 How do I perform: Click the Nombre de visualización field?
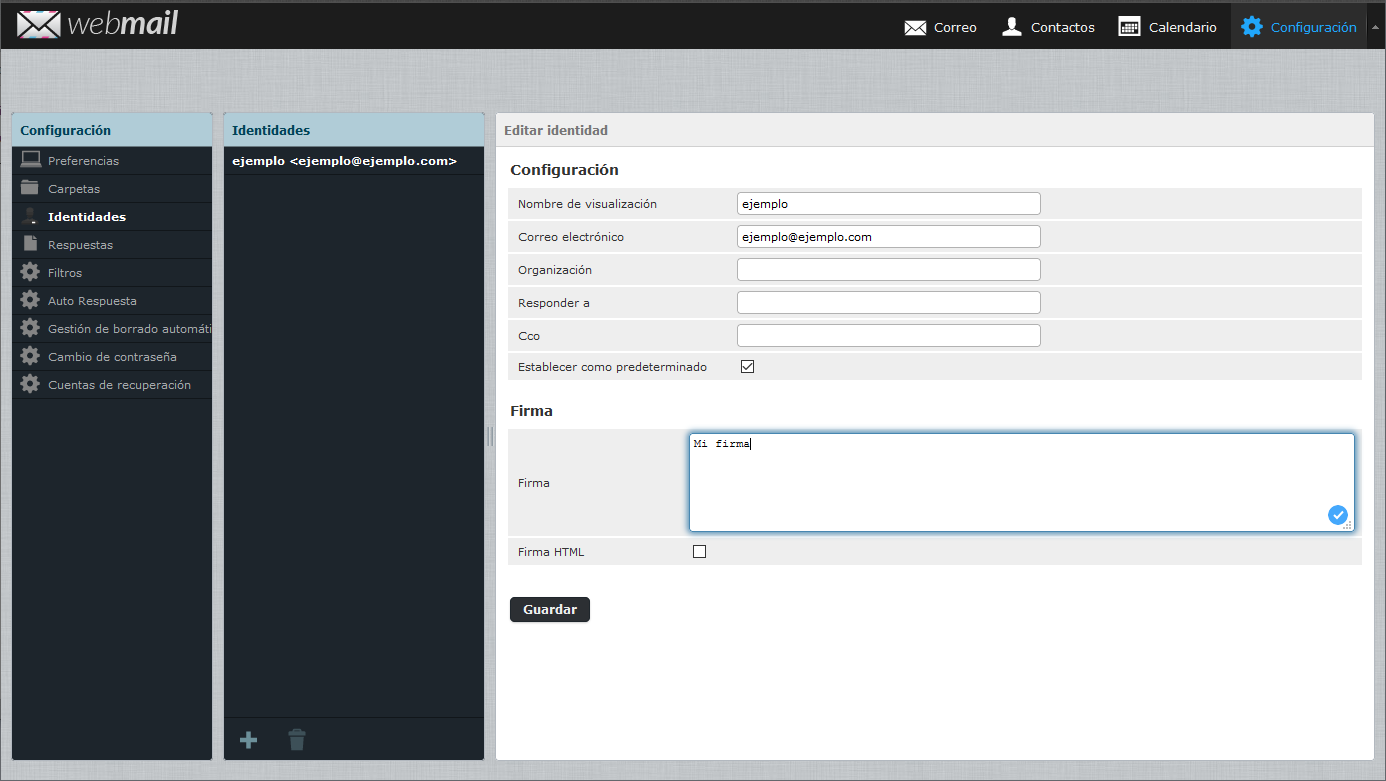pyautogui.click(x=888, y=203)
